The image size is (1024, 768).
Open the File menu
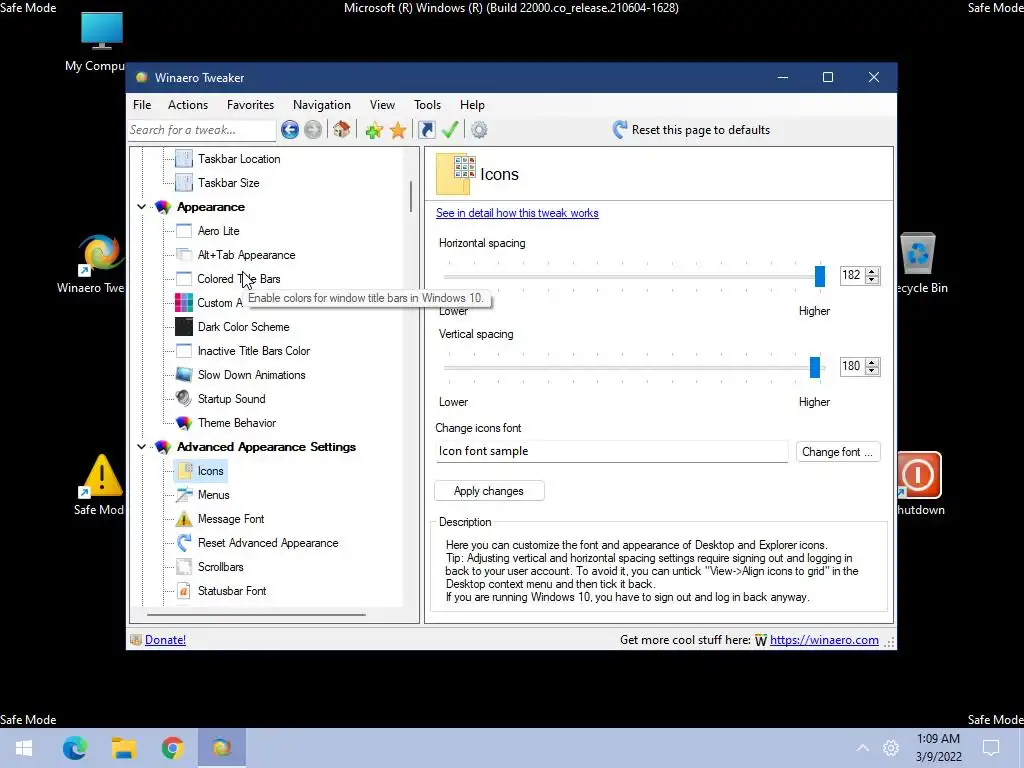pyautogui.click(x=142, y=105)
